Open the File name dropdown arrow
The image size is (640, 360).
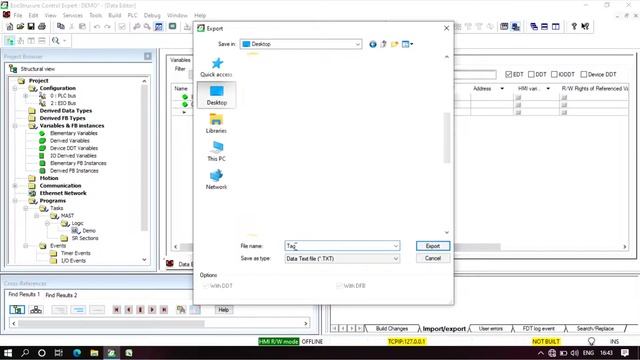[396, 246]
